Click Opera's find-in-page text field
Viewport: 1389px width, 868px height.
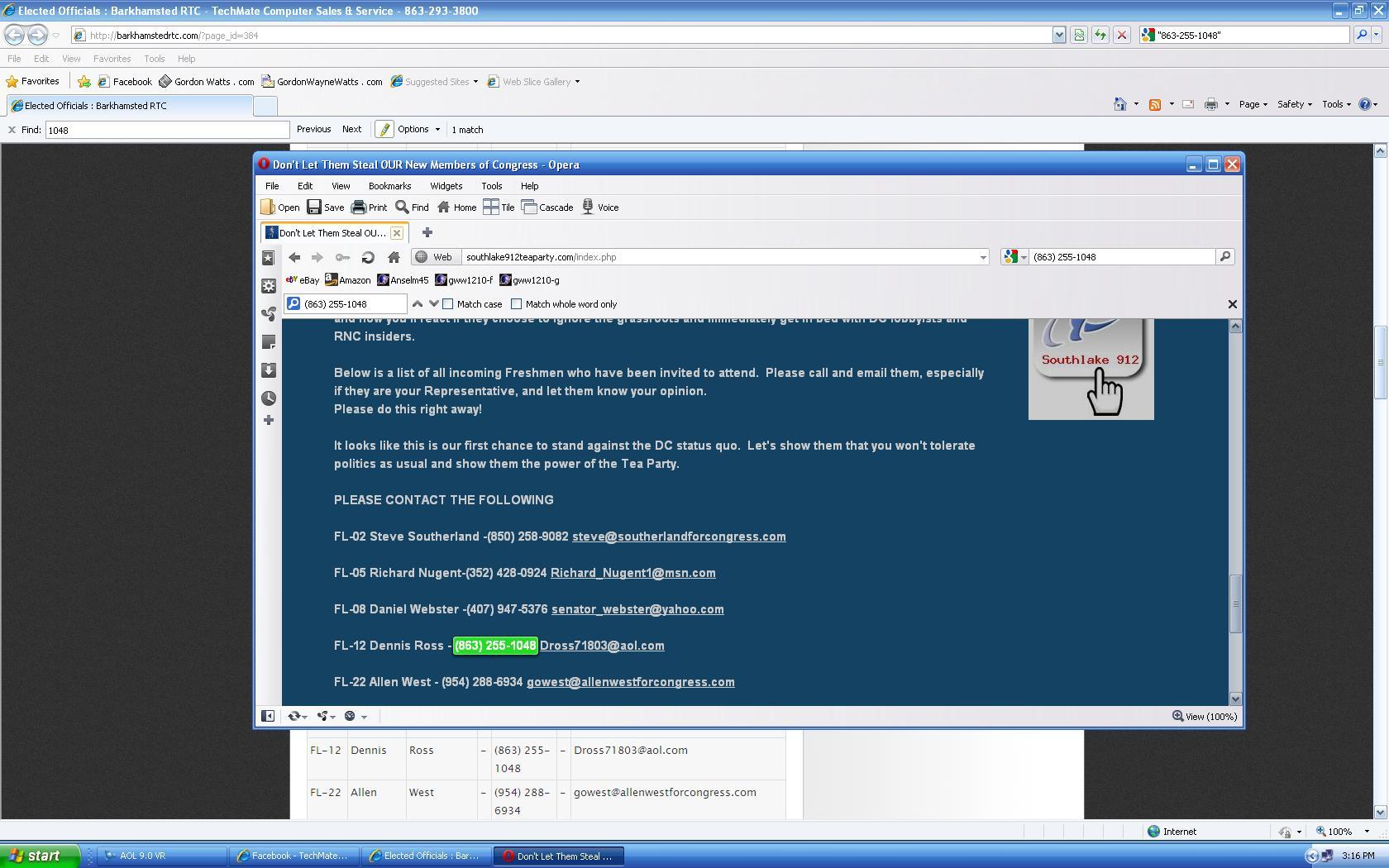pos(346,304)
